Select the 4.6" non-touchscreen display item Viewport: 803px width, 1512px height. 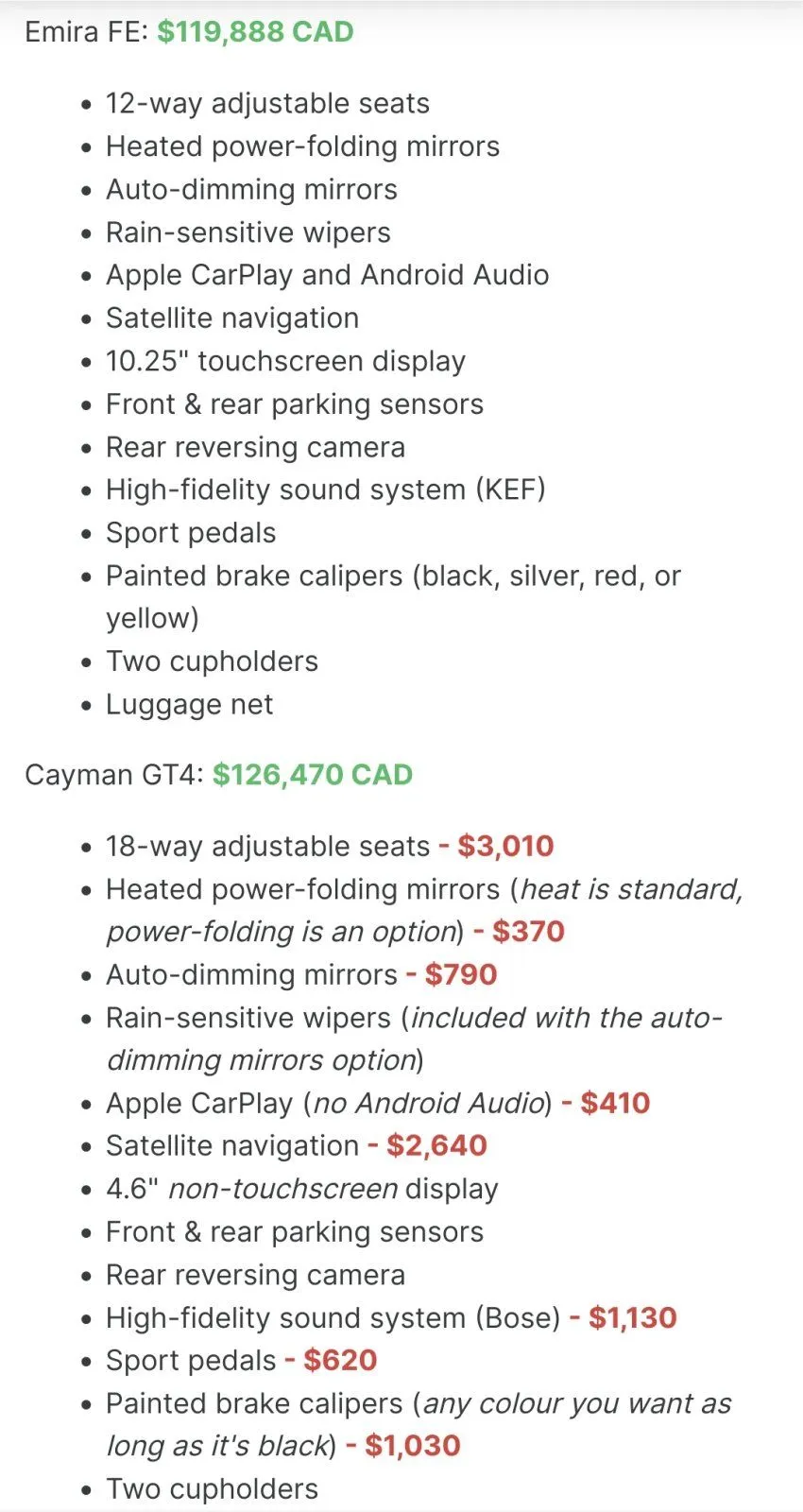click(301, 1189)
